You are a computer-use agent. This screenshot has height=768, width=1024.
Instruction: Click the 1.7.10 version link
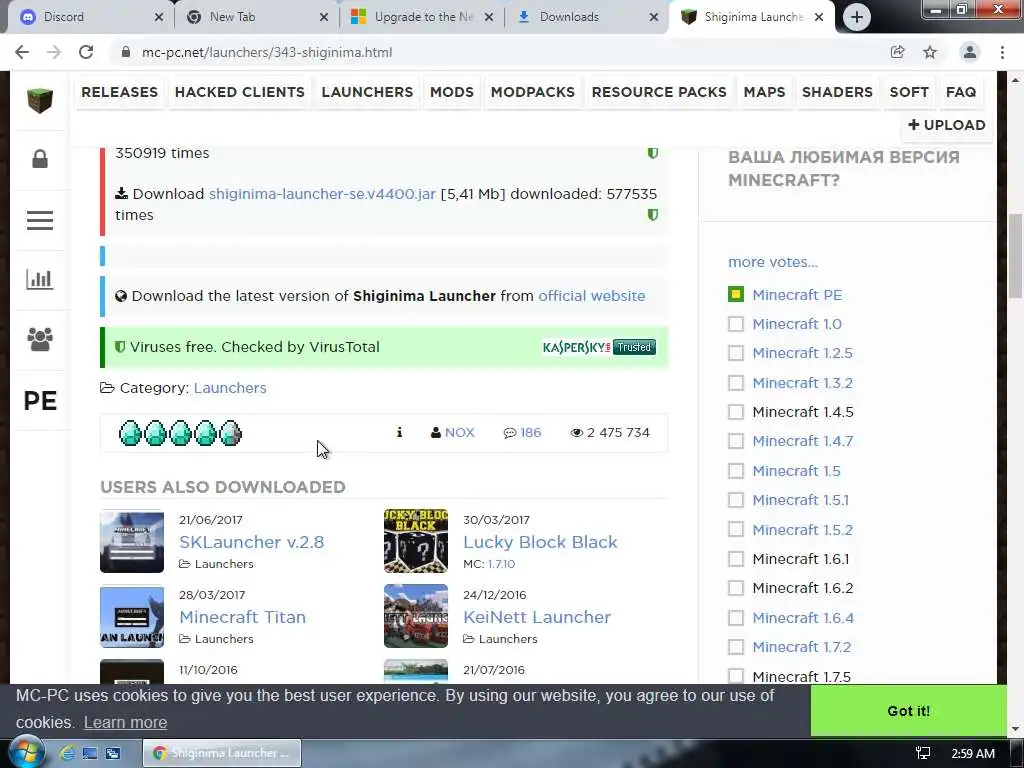(502, 564)
